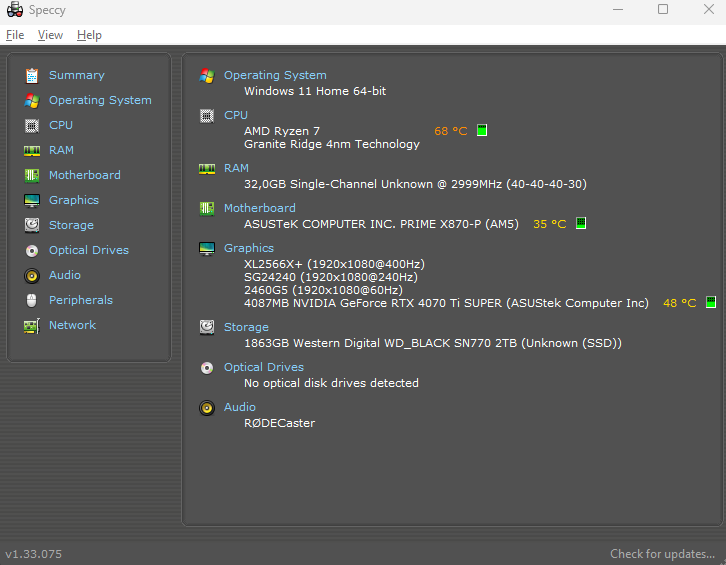Switch to the RAM section in sidebar

click(x=61, y=150)
